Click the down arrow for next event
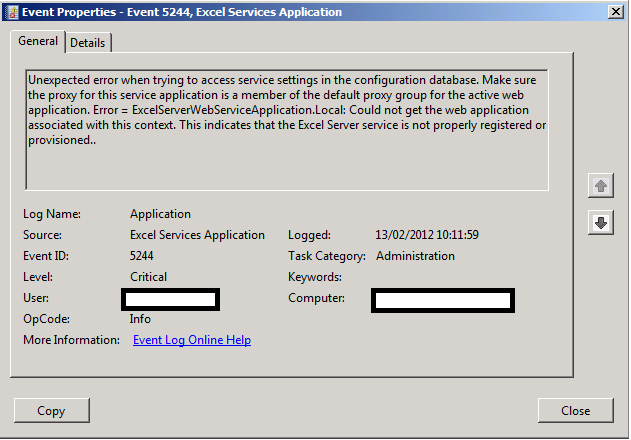 click(601, 222)
